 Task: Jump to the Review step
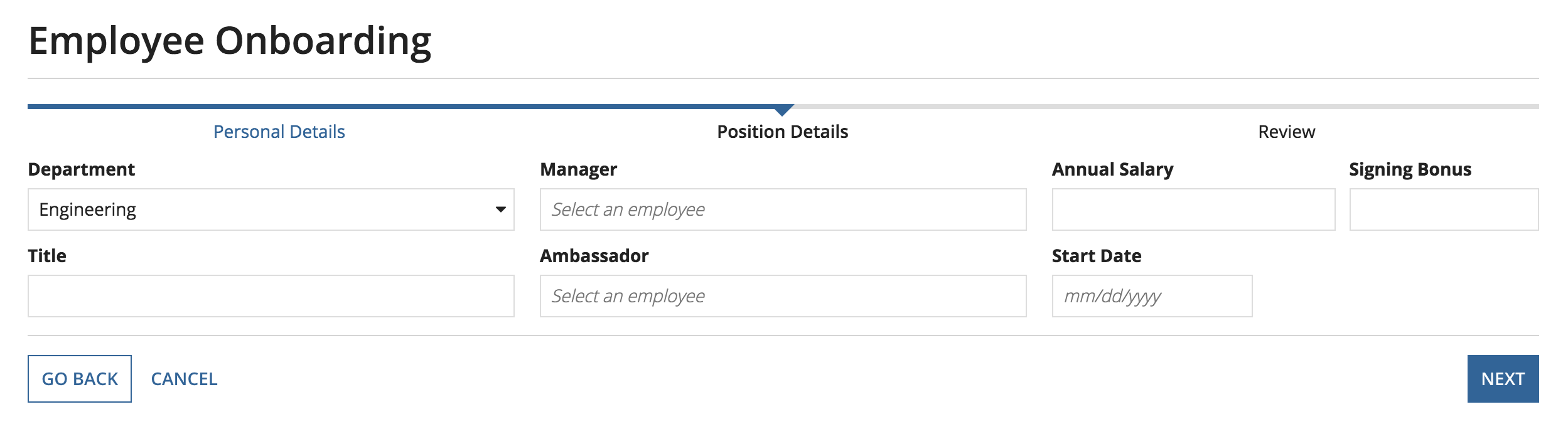pyautogui.click(x=1286, y=132)
